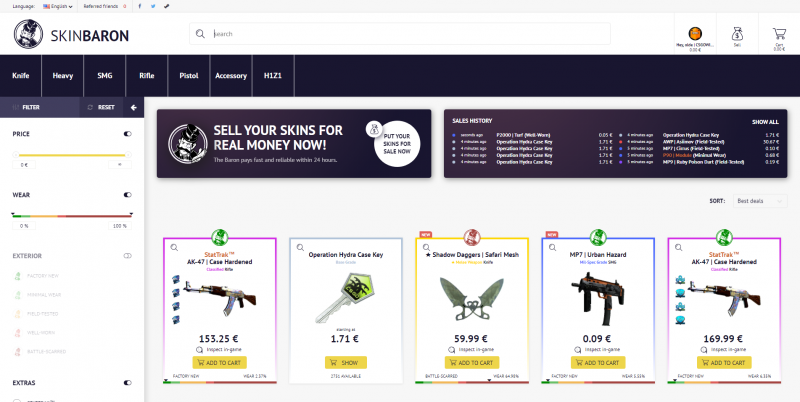Zoom MP7 Urban Hazard card magnifier
The image size is (800, 402).
point(553,247)
